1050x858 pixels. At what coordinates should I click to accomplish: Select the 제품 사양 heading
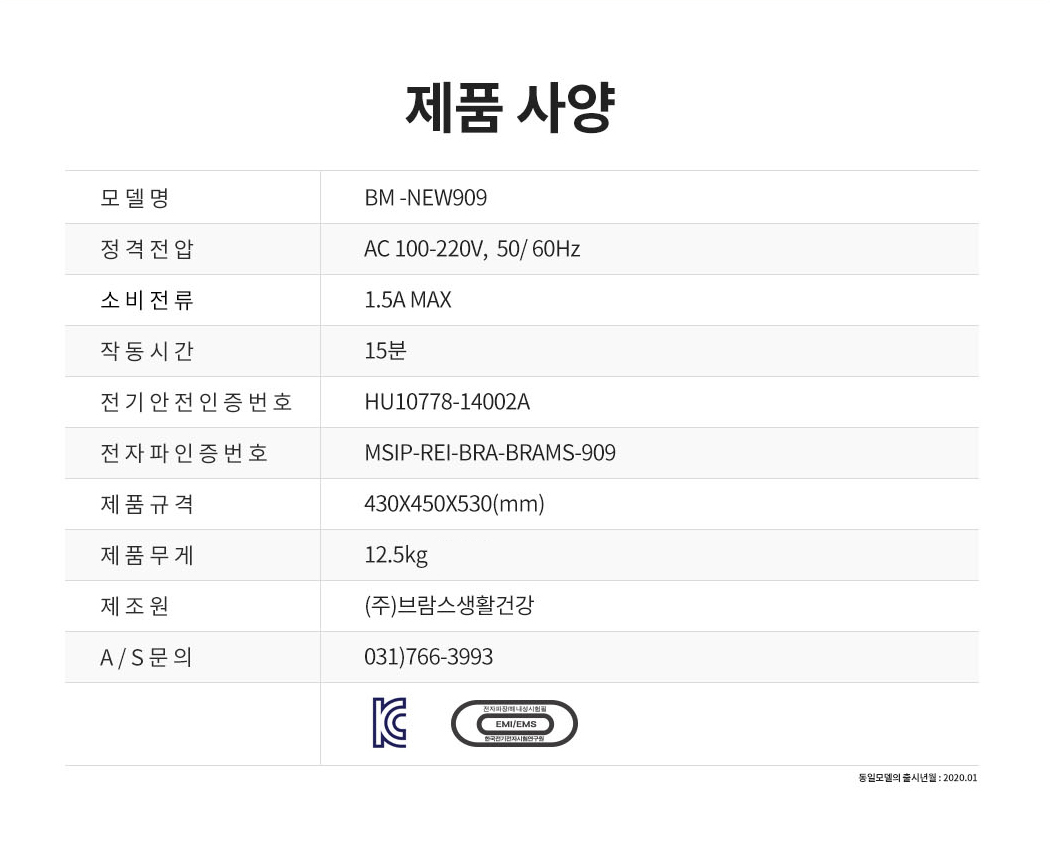click(510, 107)
